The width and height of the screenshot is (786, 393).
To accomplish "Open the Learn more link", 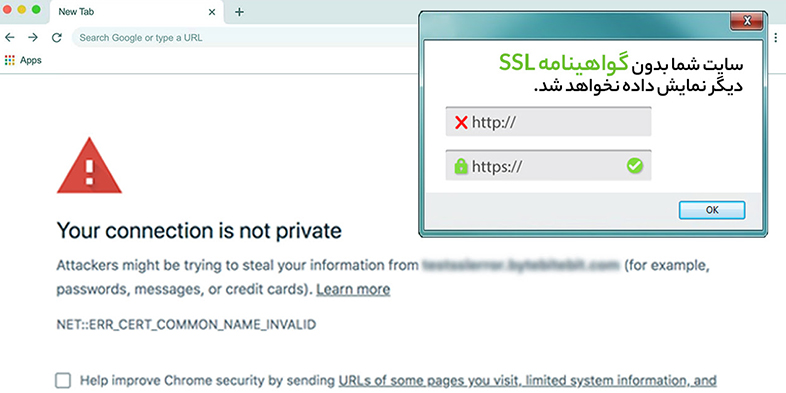I will (x=353, y=290).
